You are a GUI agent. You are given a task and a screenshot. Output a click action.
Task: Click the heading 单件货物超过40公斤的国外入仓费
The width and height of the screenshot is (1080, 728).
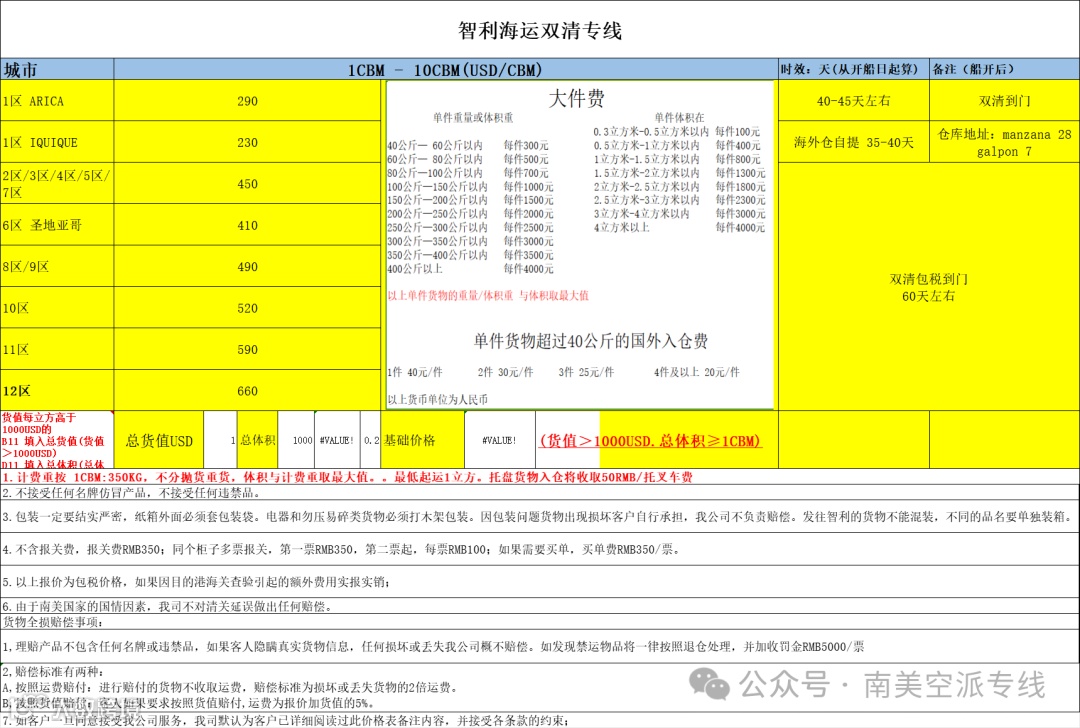click(x=590, y=341)
